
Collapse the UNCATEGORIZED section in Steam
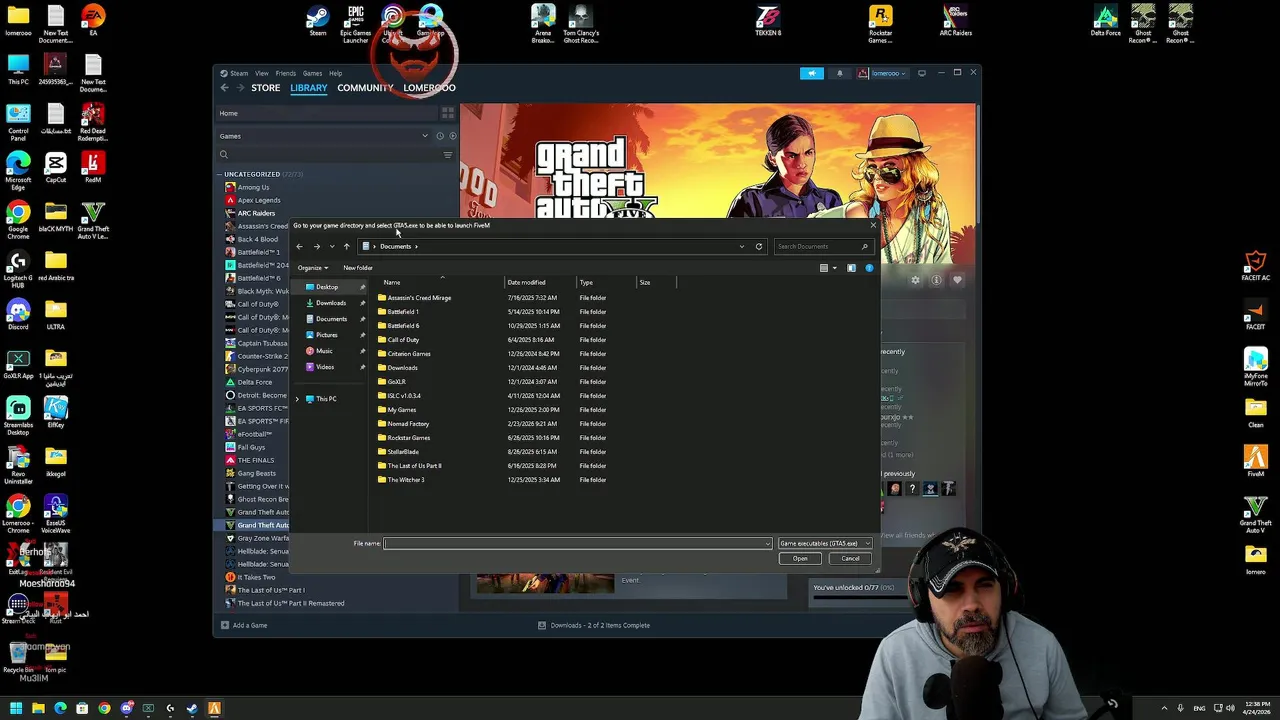click(220, 174)
